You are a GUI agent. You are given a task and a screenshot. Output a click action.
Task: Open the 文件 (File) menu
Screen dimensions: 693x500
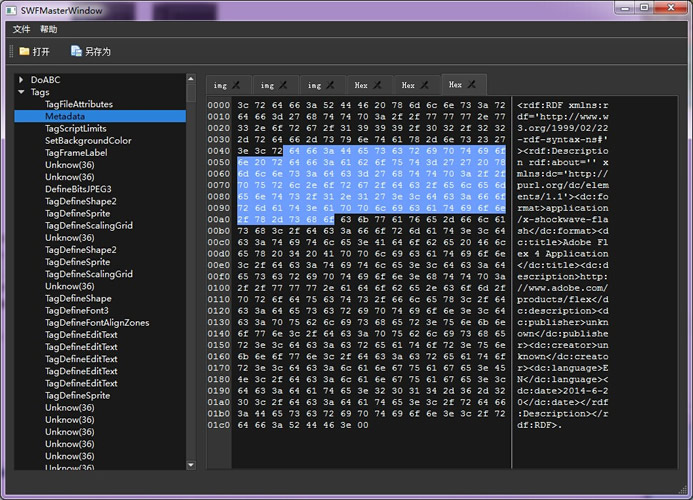(21, 29)
